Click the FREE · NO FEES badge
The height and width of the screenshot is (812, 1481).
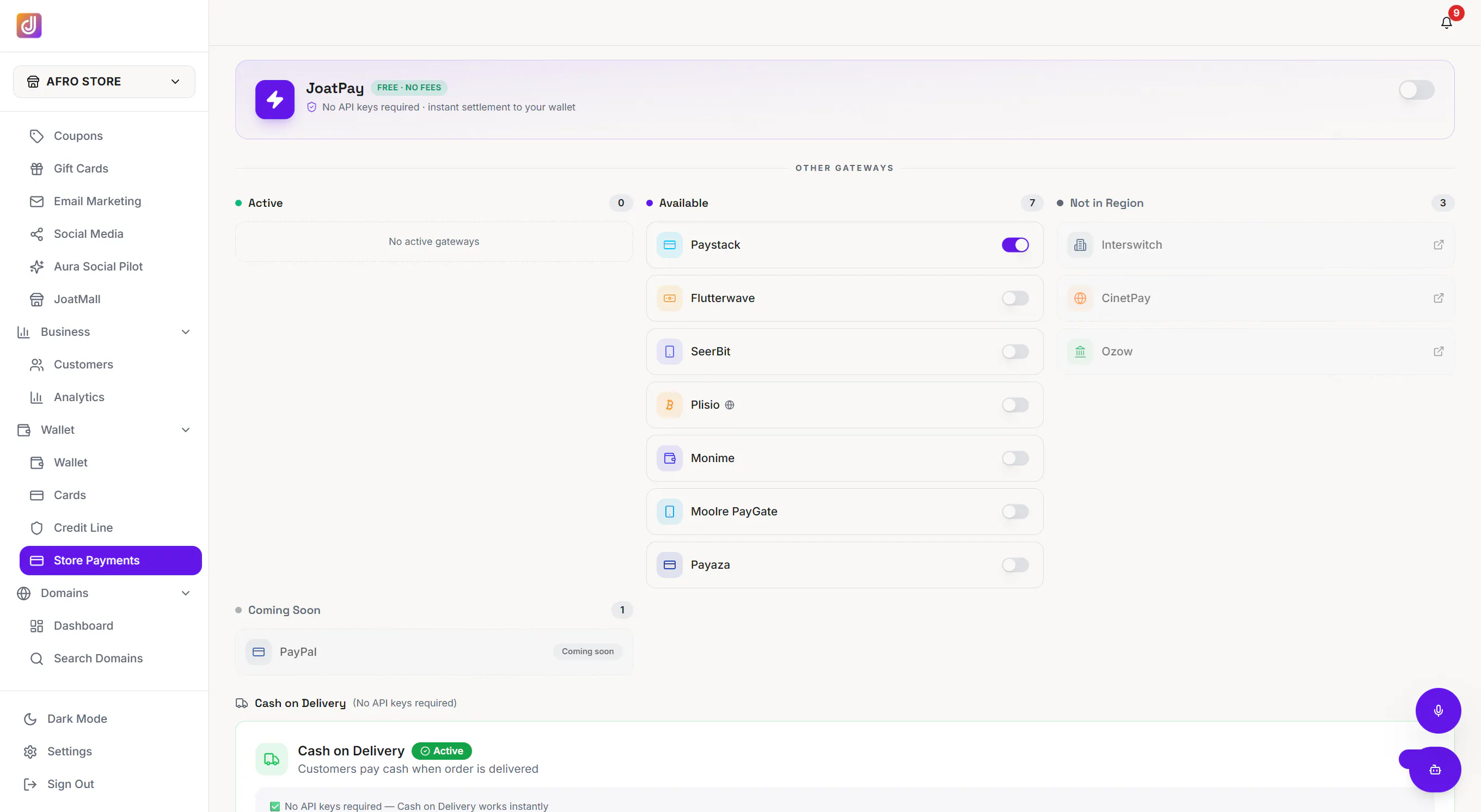point(409,87)
